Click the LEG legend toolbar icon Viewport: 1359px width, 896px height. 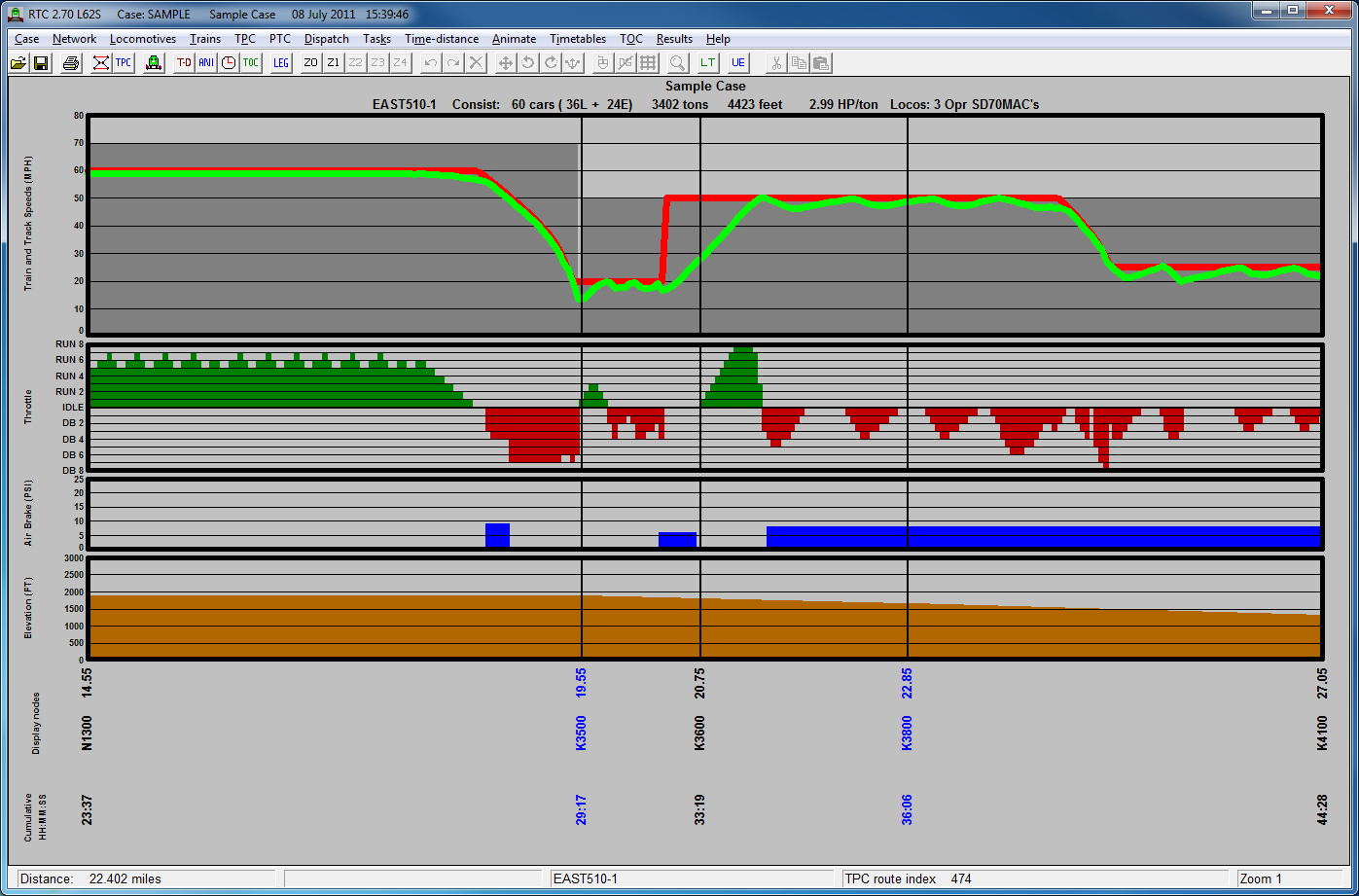pos(281,63)
